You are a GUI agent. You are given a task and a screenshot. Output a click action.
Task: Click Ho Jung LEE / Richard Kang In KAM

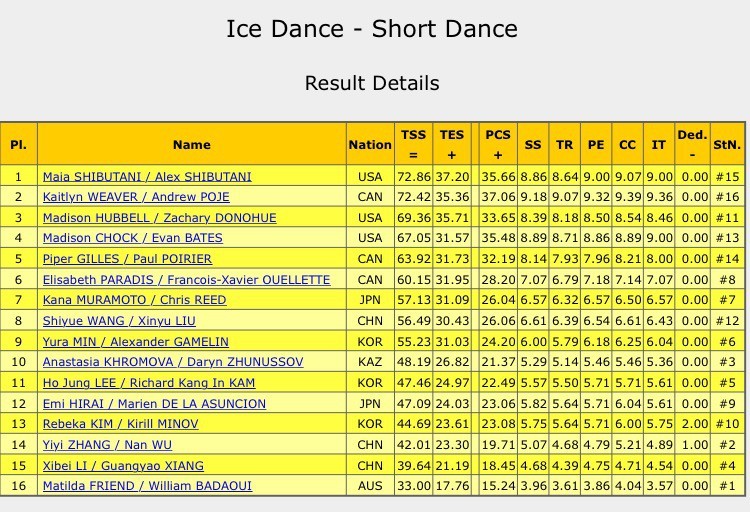coord(149,383)
